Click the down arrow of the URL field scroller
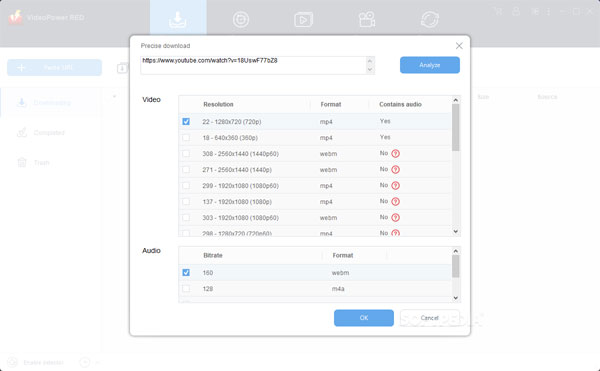The image size is (600, 371). pos(370,69)
